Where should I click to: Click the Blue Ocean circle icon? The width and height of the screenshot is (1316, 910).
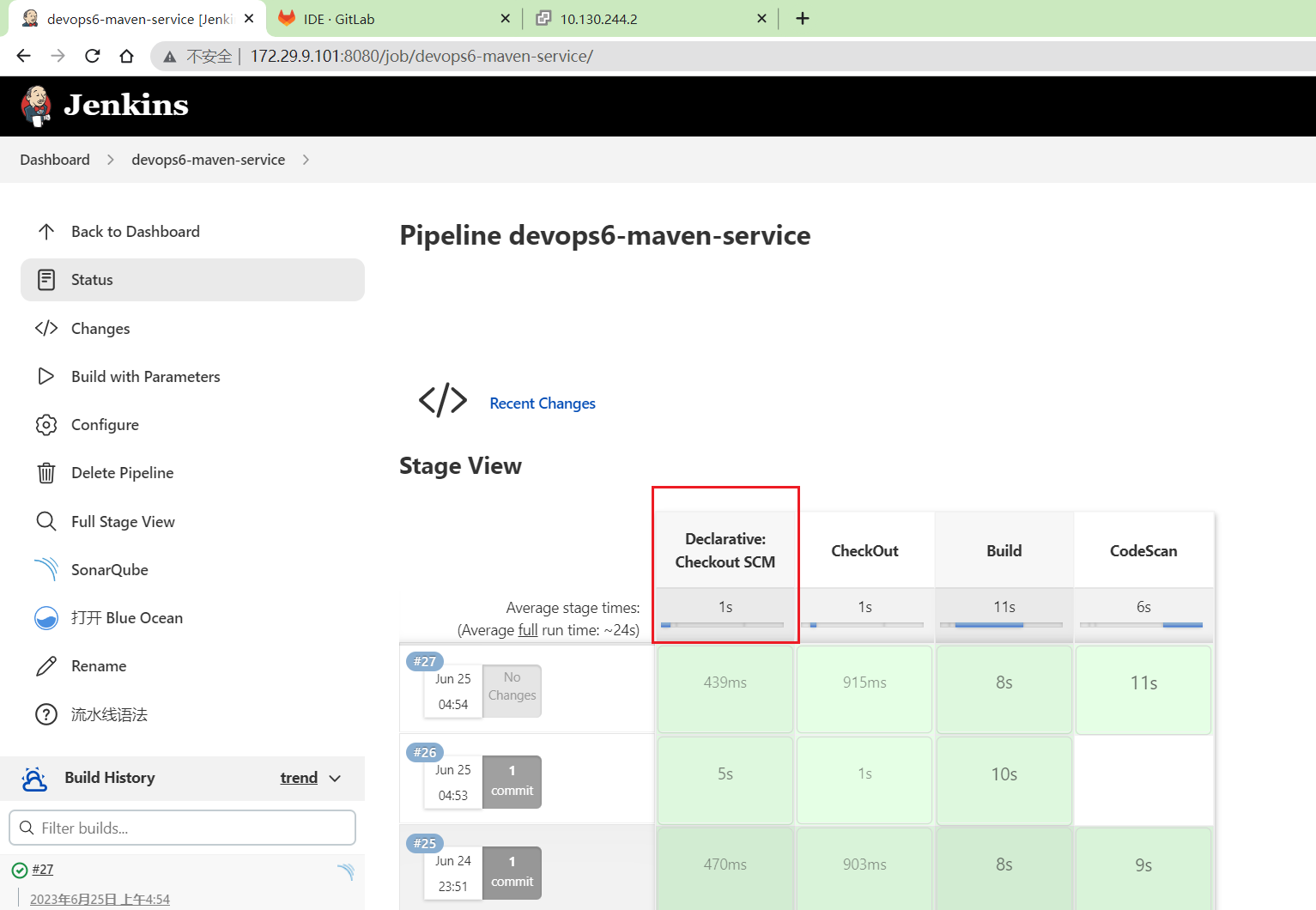(46, 618)
